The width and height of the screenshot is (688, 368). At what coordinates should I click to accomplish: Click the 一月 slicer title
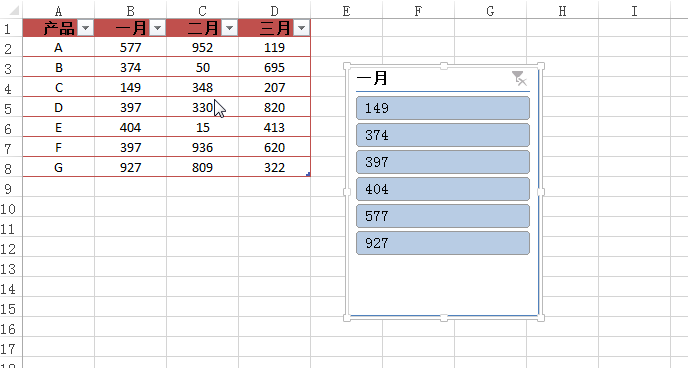(x=372, y=79)
